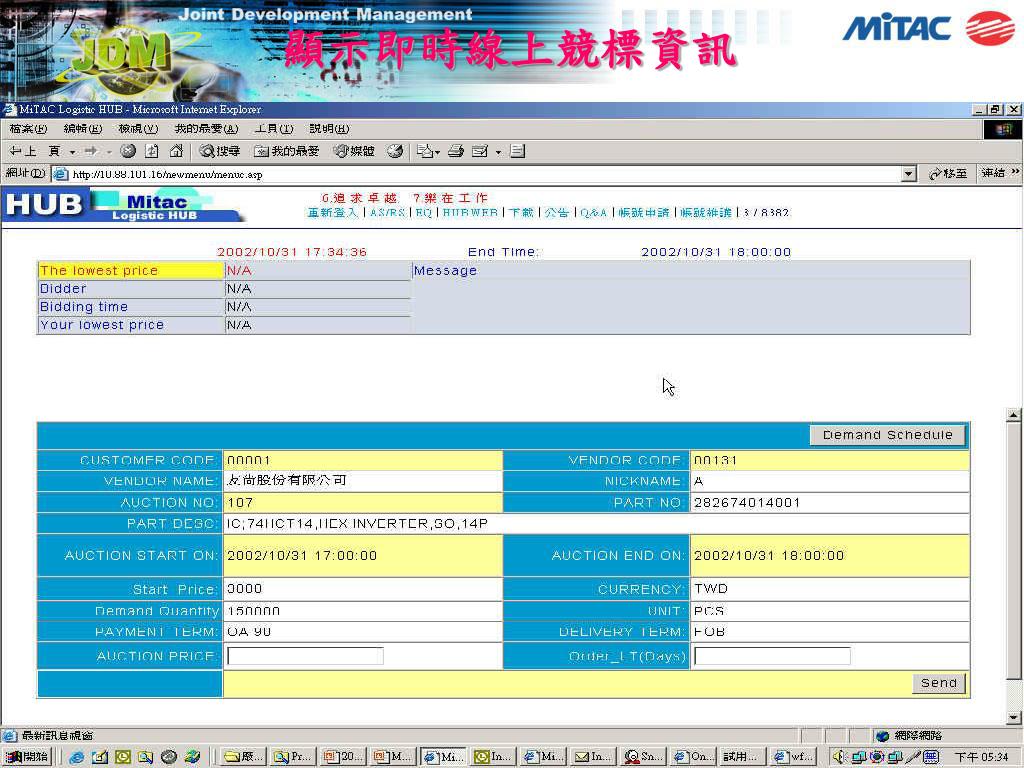This screenshot has width=1024, height=768.
Task: Launch Internet Explorer from quick launch
Action: 76,757
